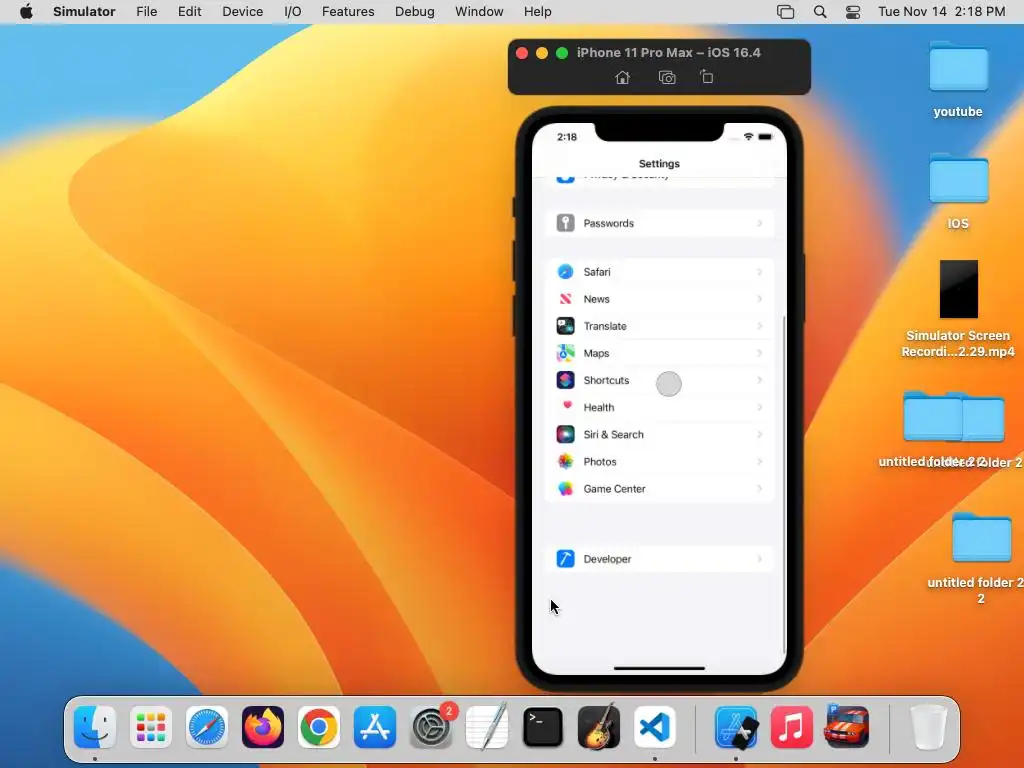Viewport: 1024px width, 768px height.
Task: Expand Health row chevron
Action: pyautogui.click(x=760, y=408)
